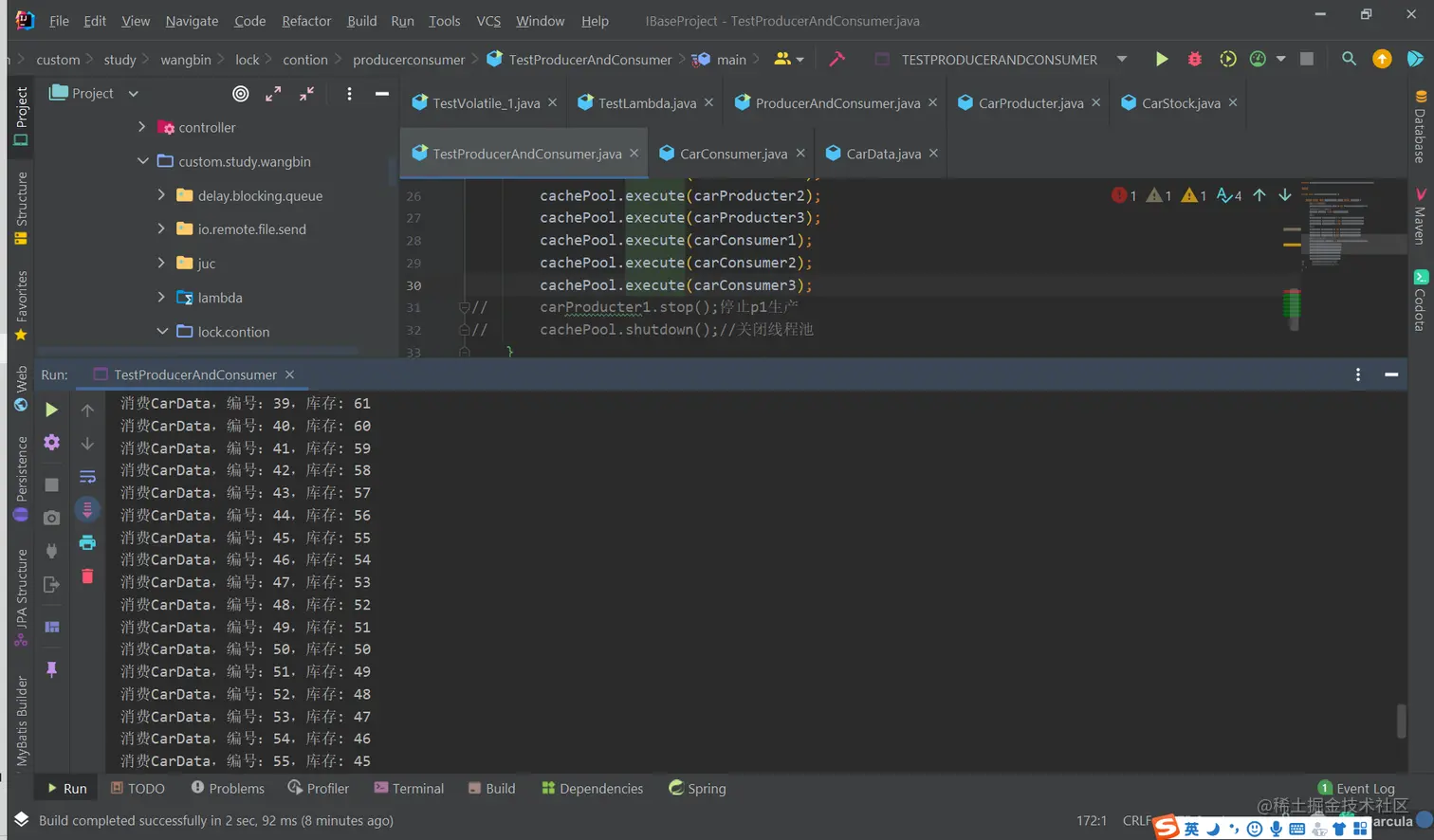The height and width of the screenshot is (840, 1434).
Task: Start debugging with the bug icon
Action: (x=1194, y=59)
